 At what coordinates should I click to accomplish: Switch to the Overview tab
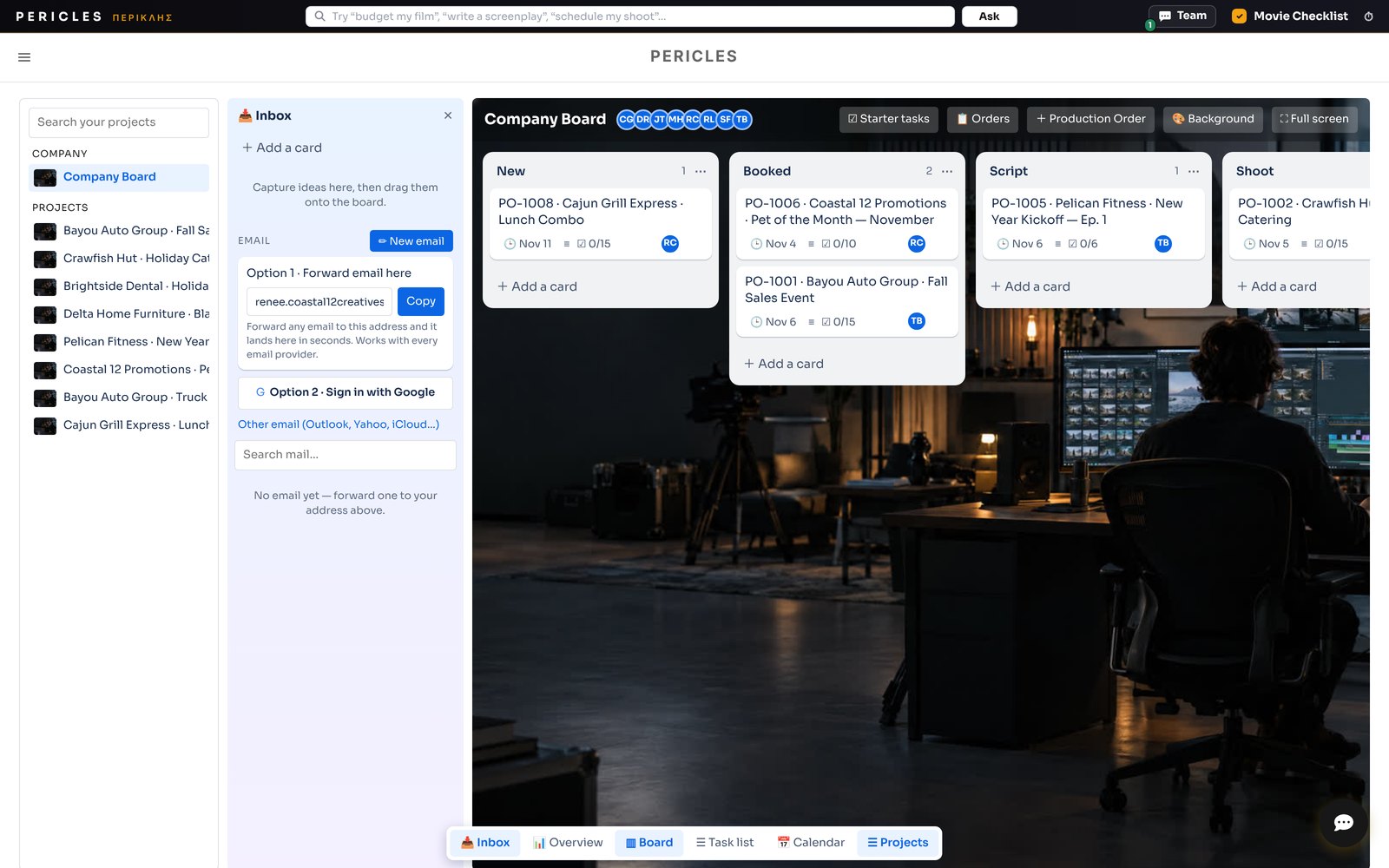coord(568,843)
